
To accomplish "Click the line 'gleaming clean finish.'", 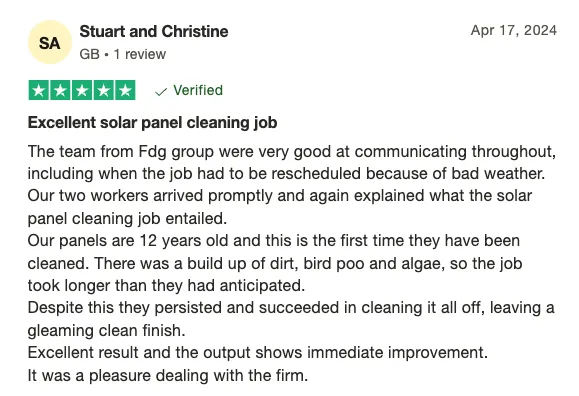I will 106,330.
